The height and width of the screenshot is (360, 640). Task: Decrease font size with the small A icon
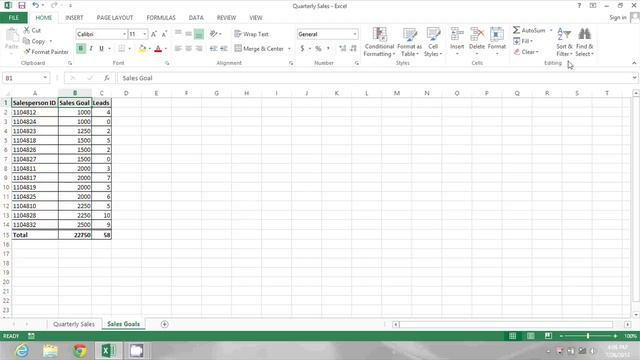[164, 34]
